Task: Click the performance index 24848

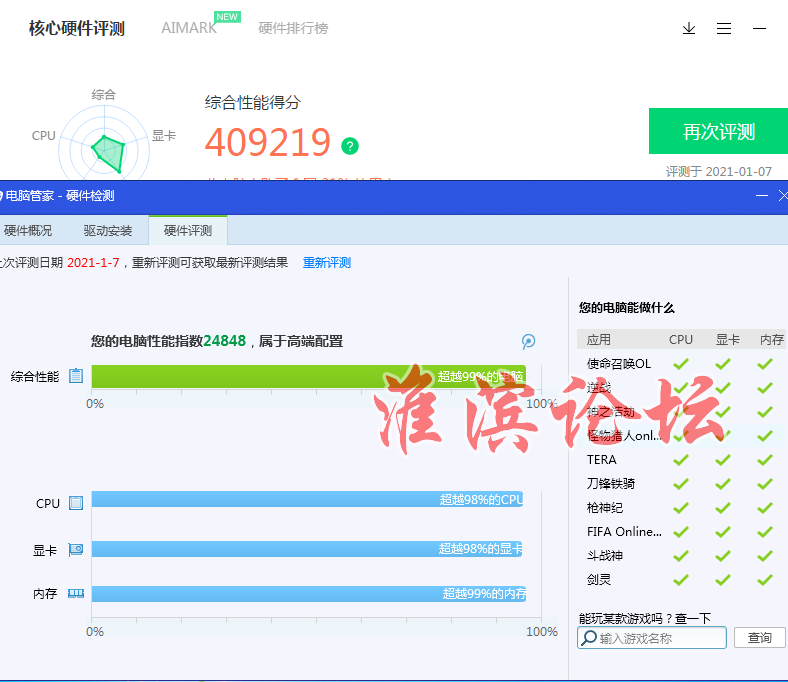Action: coord(225,341)
